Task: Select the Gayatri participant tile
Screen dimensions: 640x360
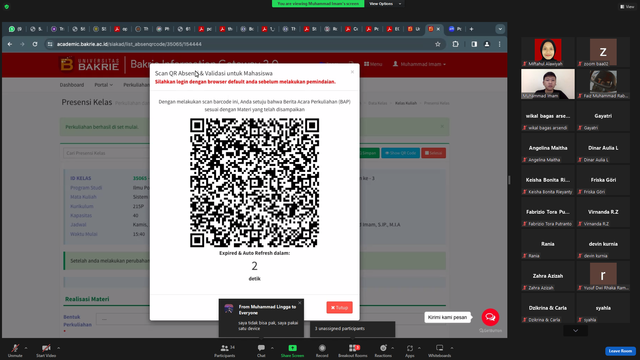Action: [603, 116]
